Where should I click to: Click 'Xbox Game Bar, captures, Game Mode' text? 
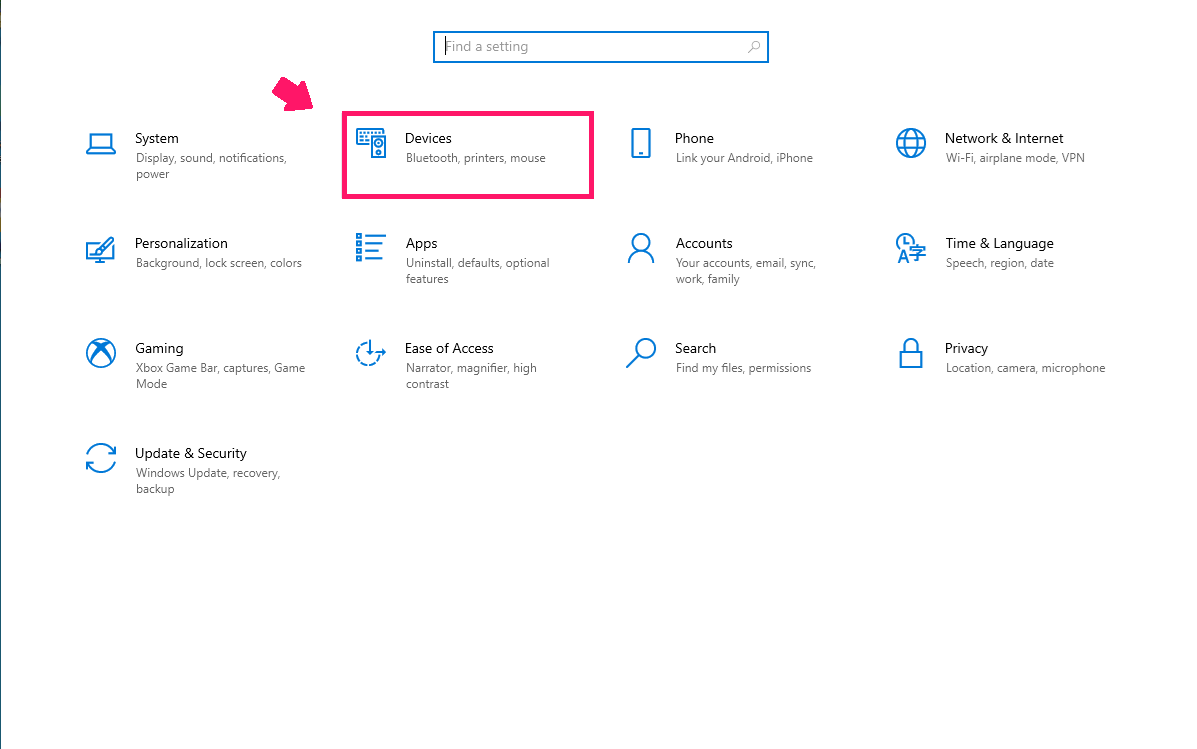pos(221,376)
